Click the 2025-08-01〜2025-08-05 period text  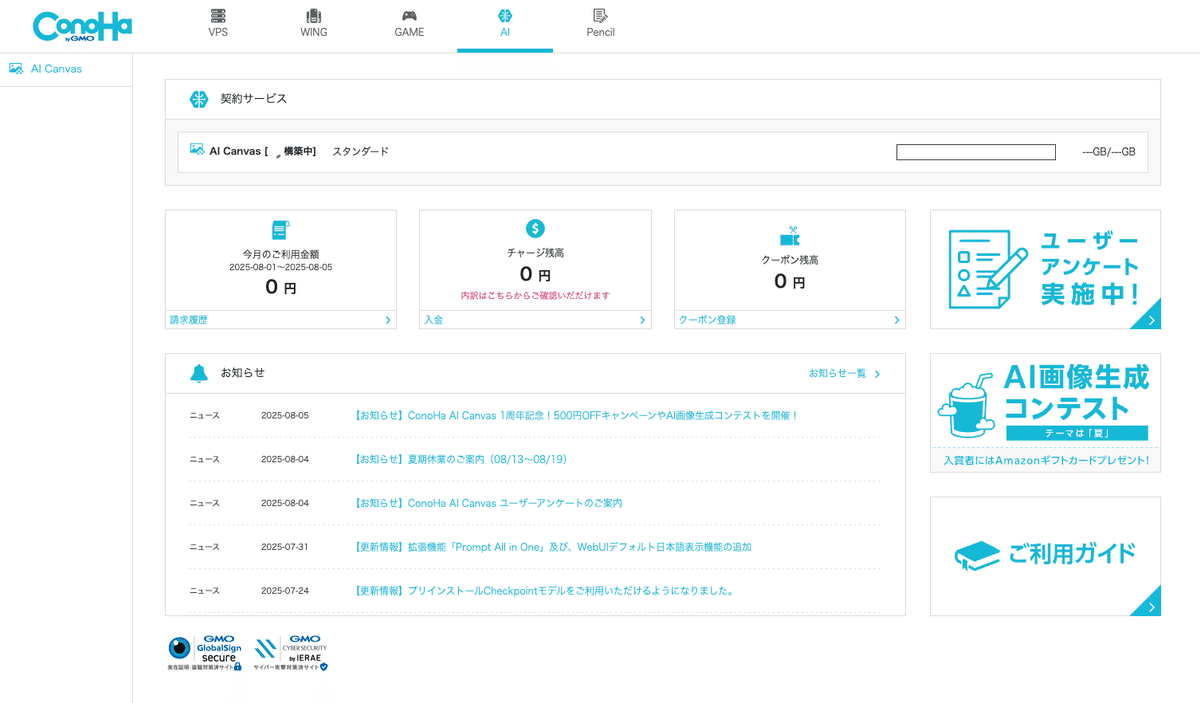pos(281,267)
